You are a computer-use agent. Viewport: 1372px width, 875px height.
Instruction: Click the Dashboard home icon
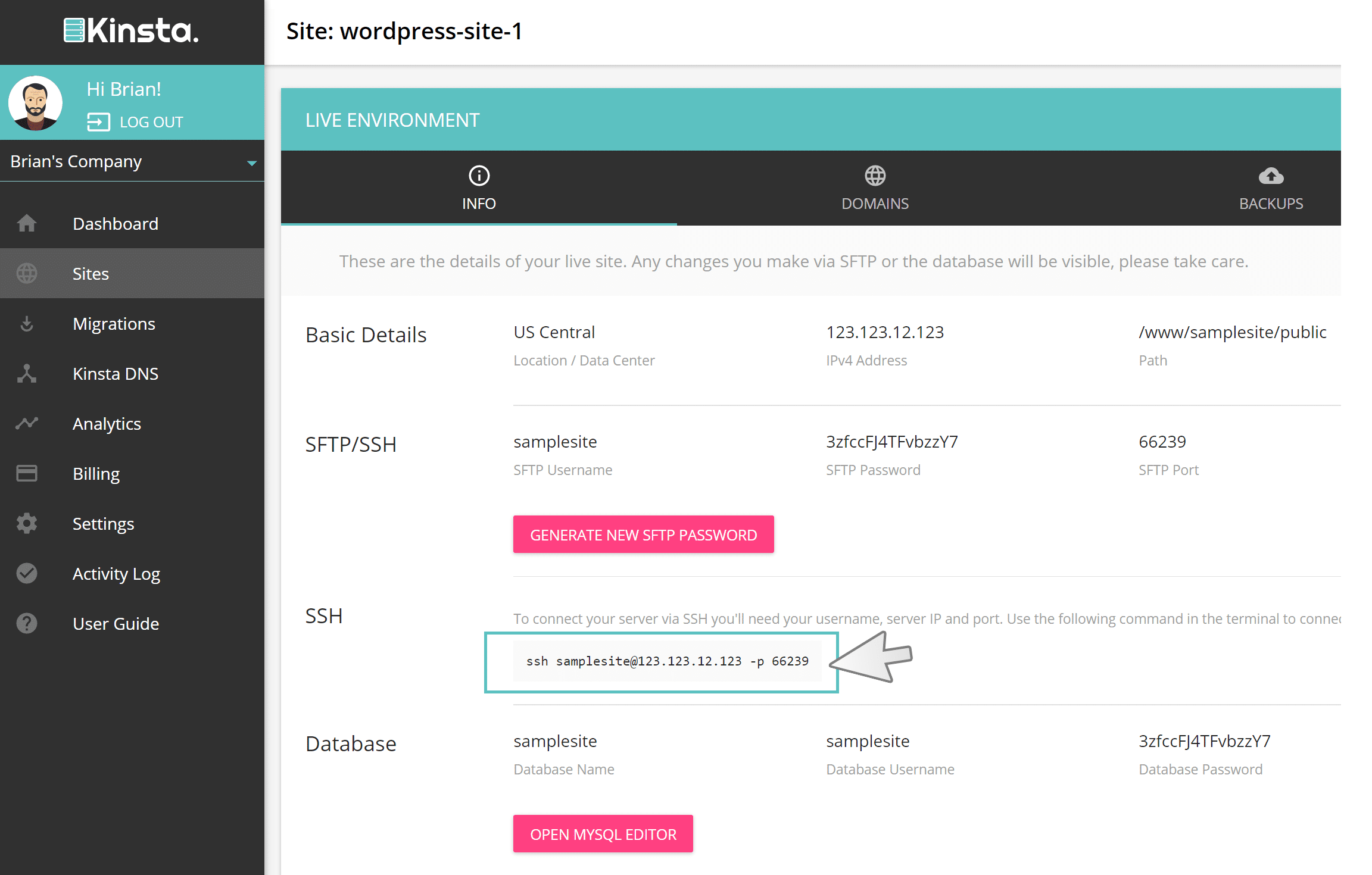coord(27,224)
